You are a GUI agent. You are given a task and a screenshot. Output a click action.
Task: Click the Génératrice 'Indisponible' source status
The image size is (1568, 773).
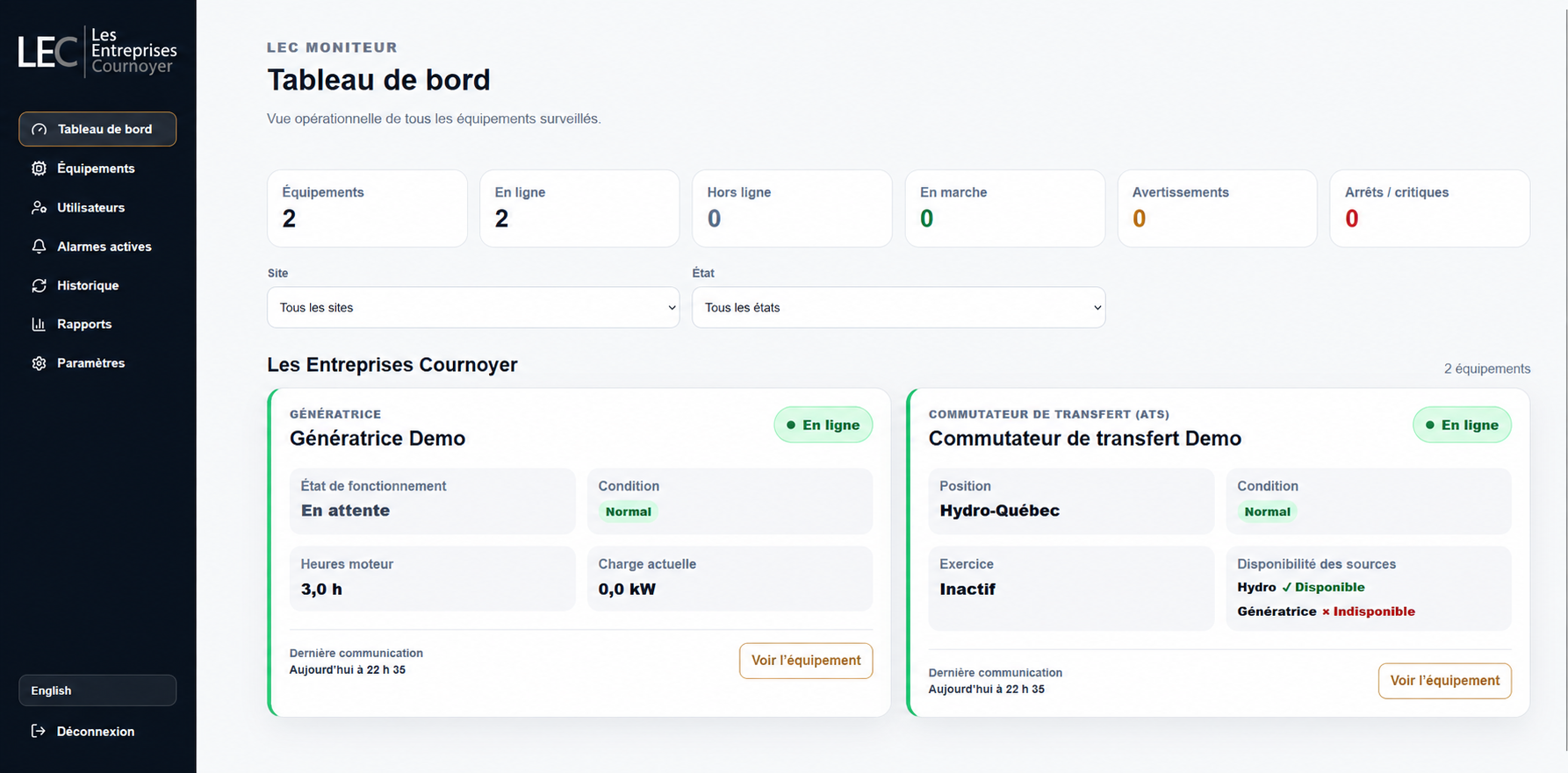[1368, 612]
